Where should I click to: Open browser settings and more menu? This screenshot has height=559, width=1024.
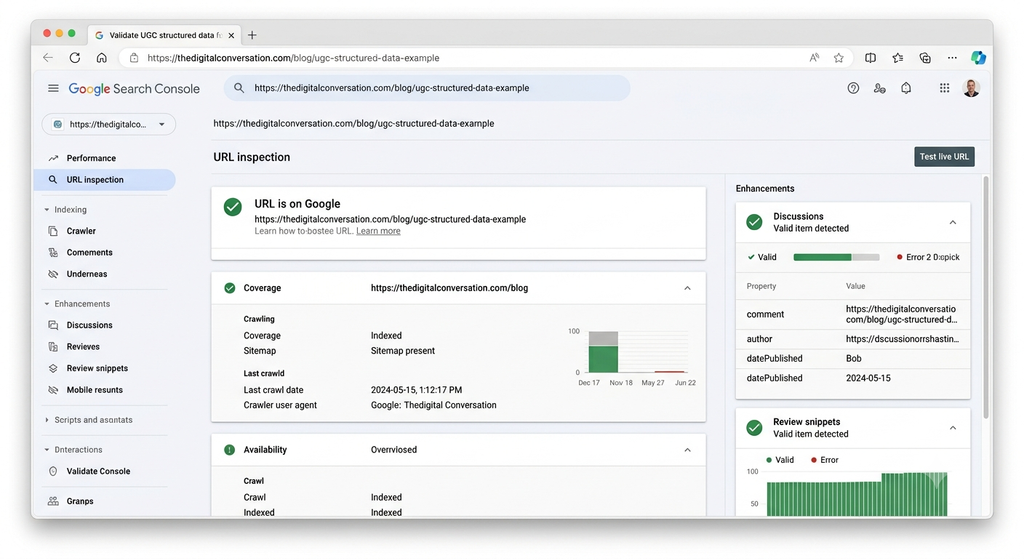[952, 57]
